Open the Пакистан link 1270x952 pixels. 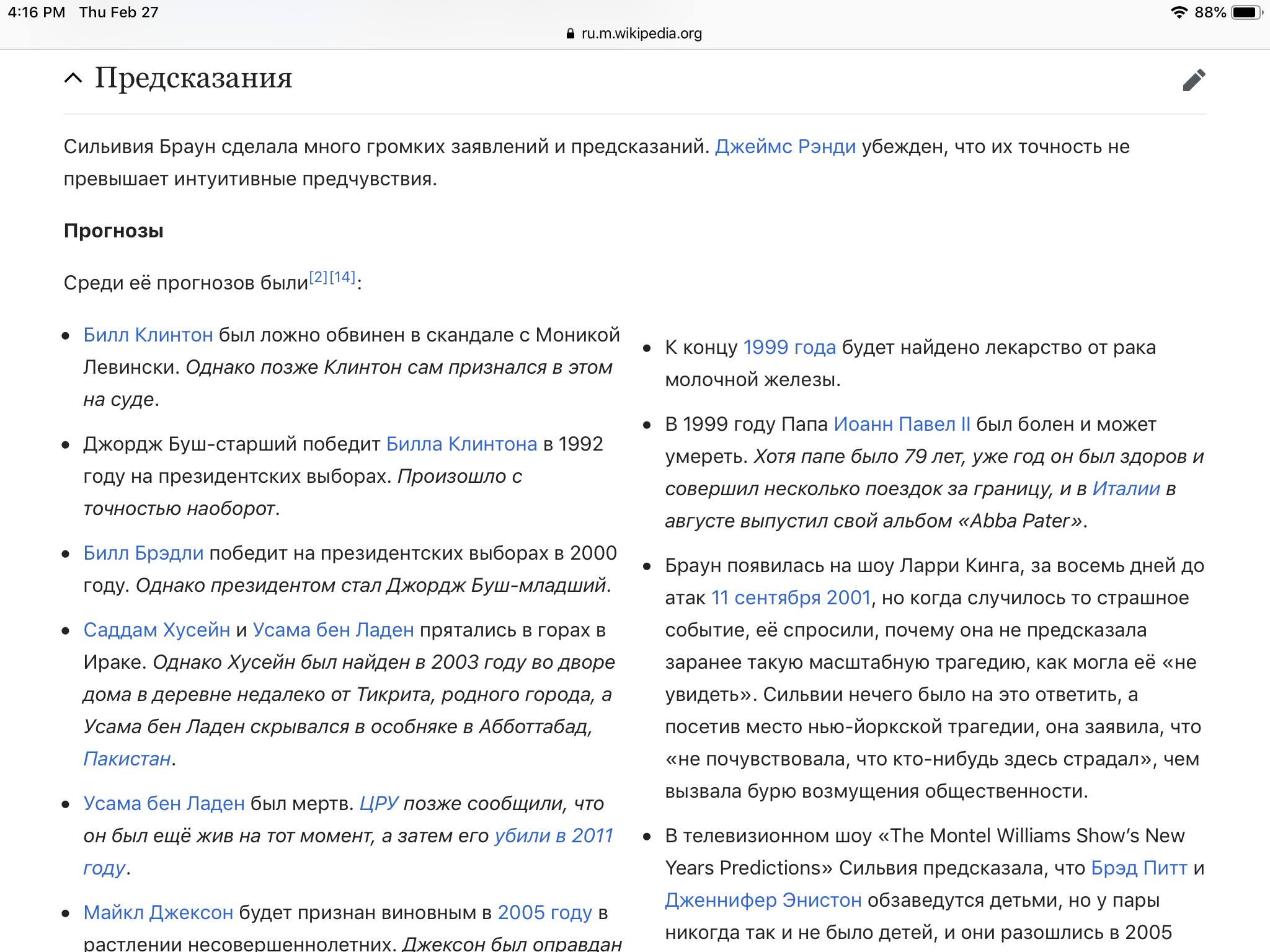click(127, 759)
